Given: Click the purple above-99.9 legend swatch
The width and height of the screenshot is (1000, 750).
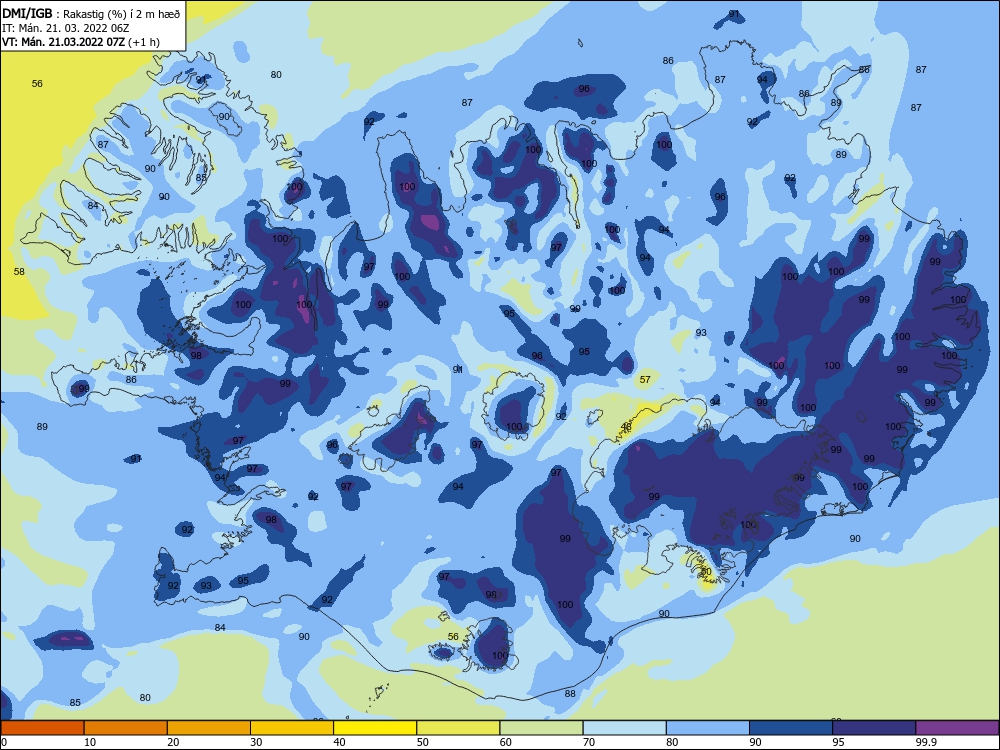Looking at the screenshot, I should 957,728.
